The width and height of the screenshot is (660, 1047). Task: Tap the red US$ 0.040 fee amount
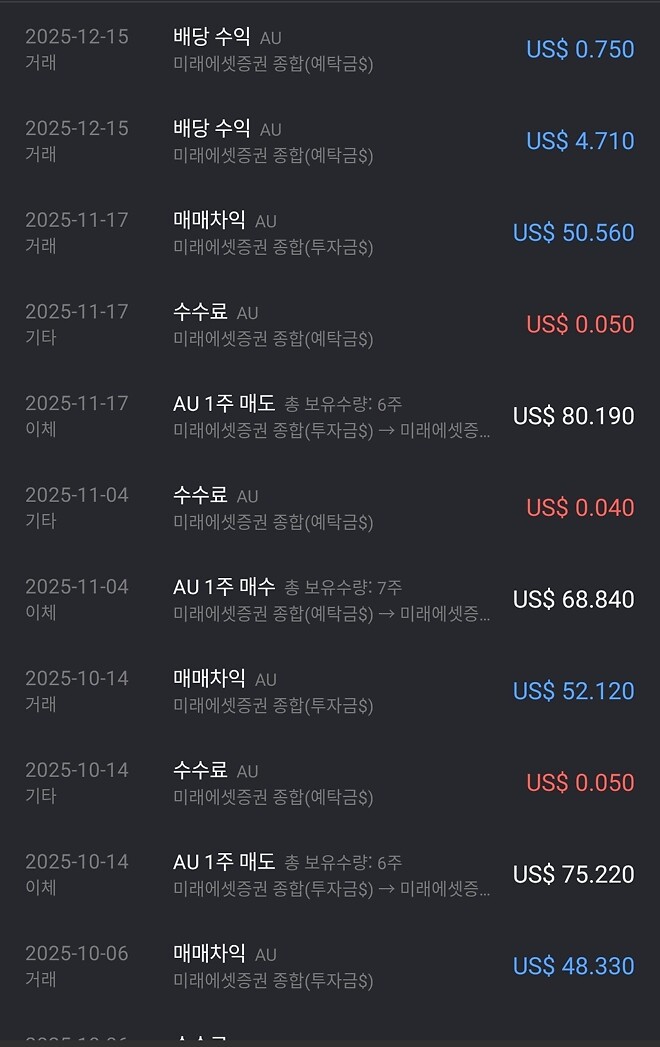[x=581, y=507]
